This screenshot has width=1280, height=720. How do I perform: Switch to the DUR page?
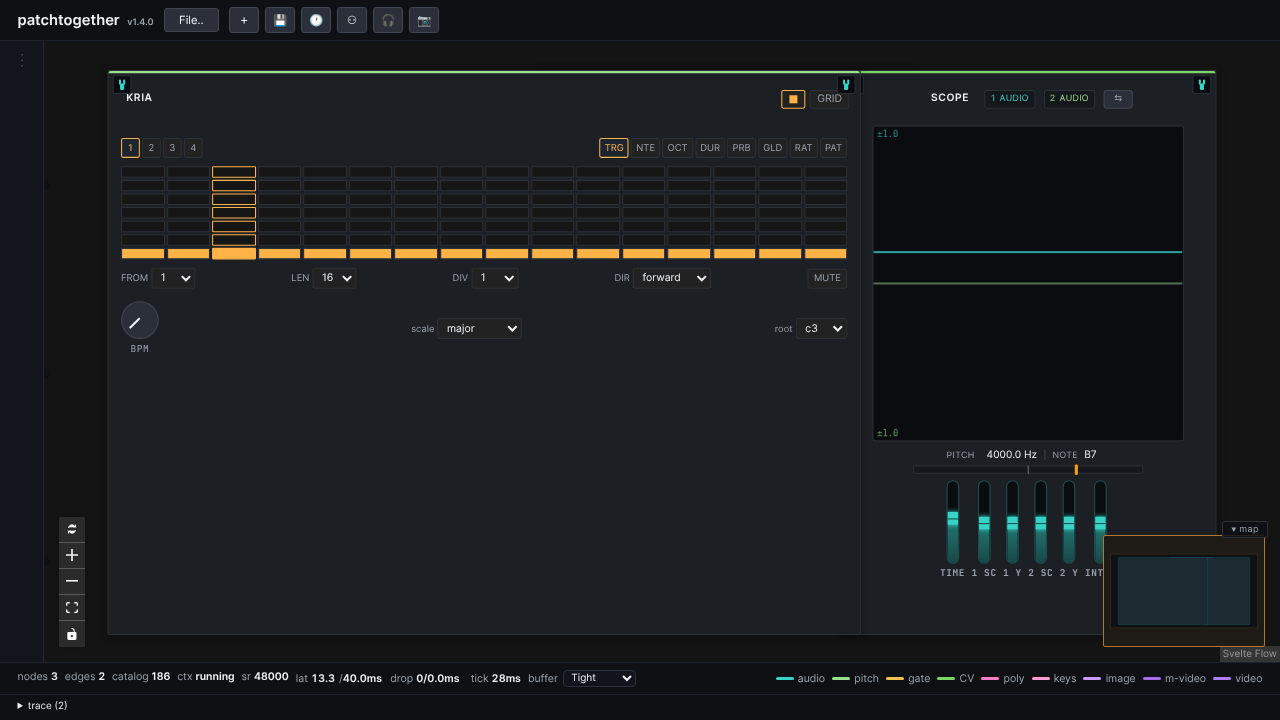710,148
